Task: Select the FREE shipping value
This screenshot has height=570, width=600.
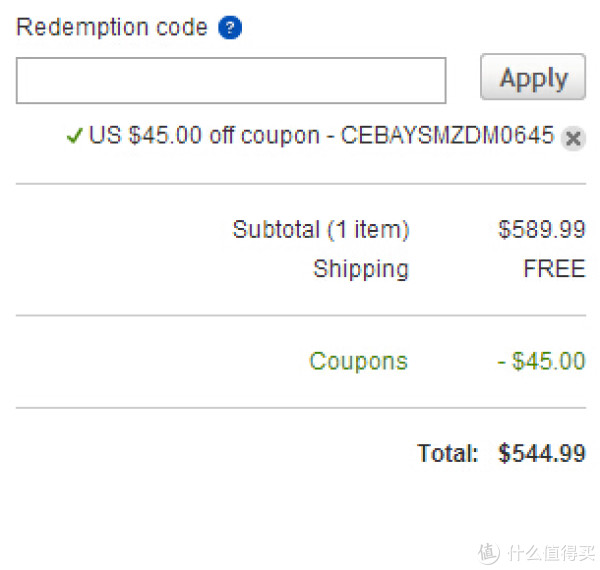Action: 554,268
